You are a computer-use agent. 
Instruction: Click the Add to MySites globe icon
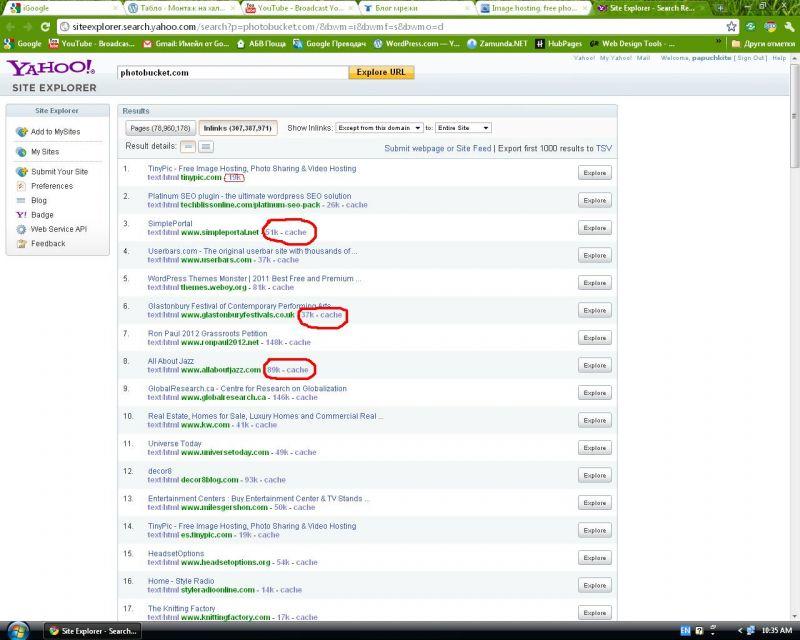pyautogui.click(x=22, y=132)
